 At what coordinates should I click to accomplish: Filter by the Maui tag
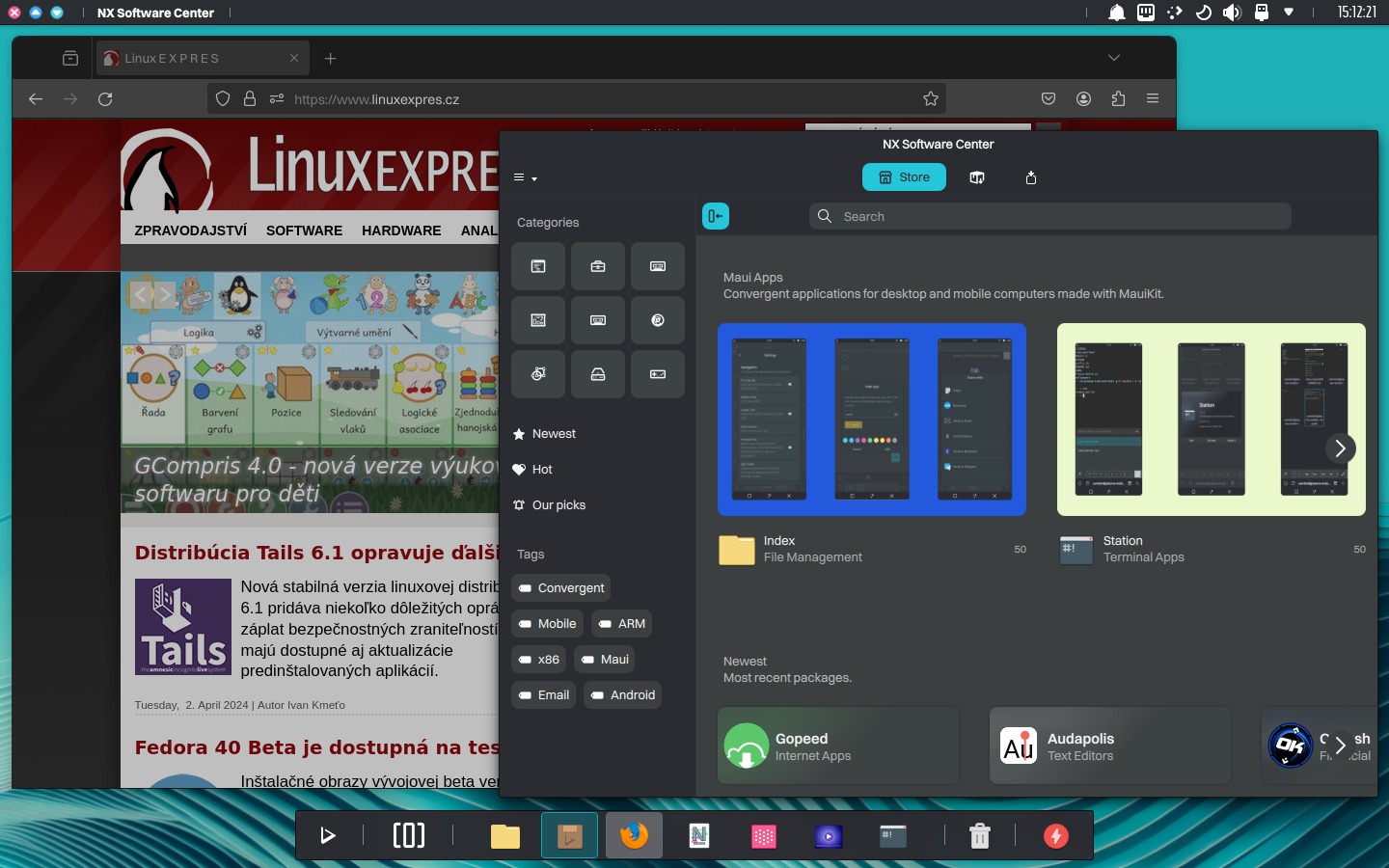click(605, 660)
